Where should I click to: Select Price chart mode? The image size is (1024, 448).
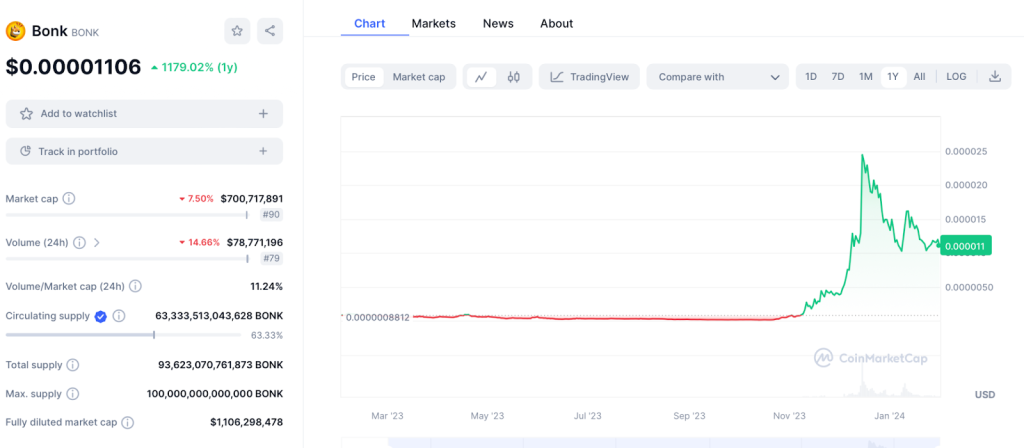point(364,77)
